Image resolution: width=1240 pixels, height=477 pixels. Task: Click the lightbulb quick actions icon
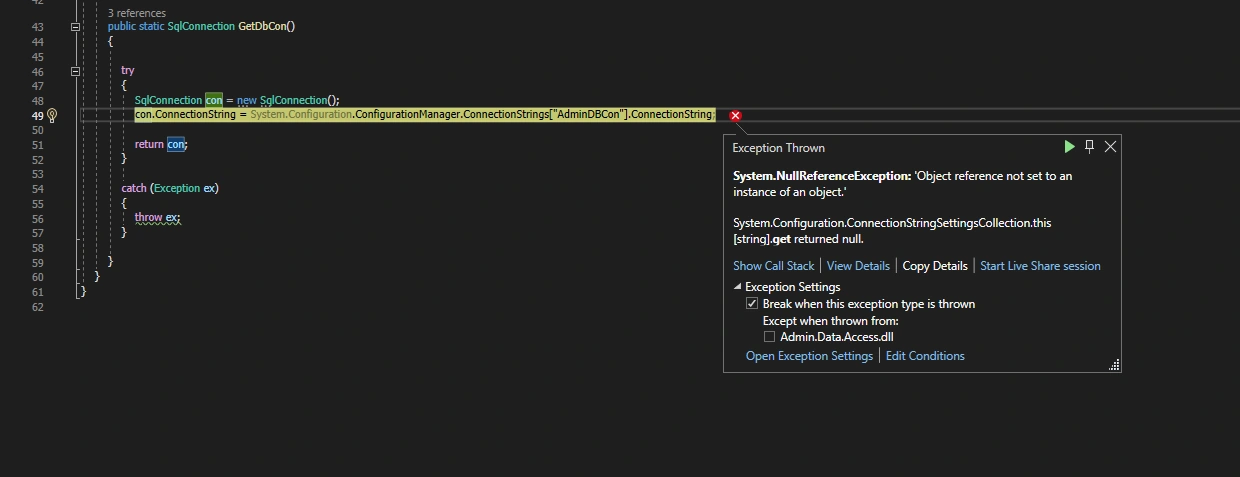52,115
